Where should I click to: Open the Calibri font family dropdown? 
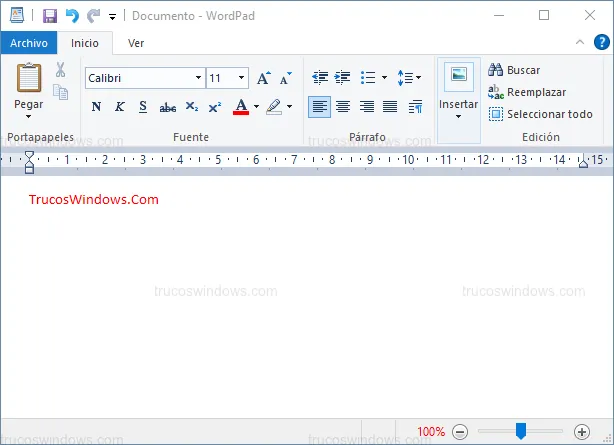199,78
